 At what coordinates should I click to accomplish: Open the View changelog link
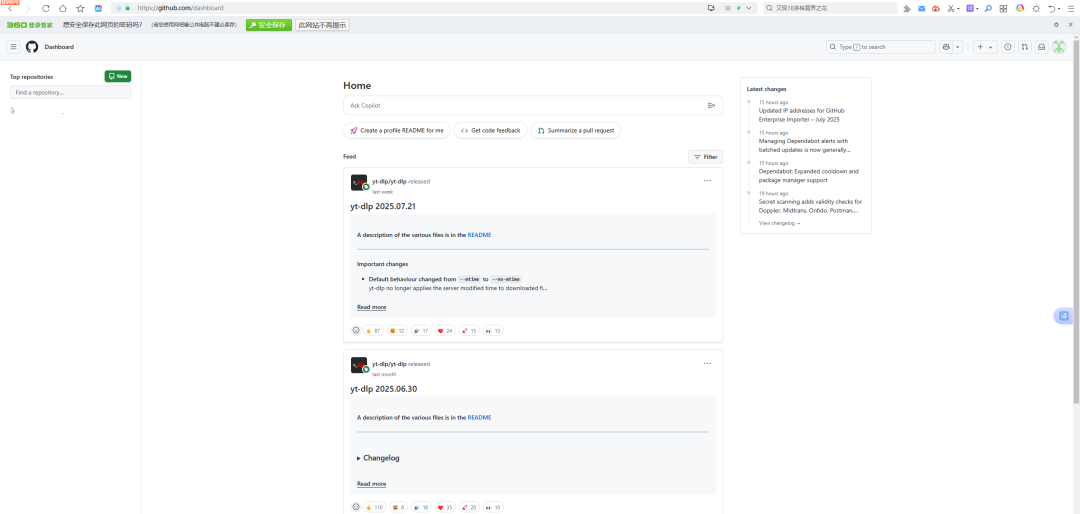(x=779, y=223)
